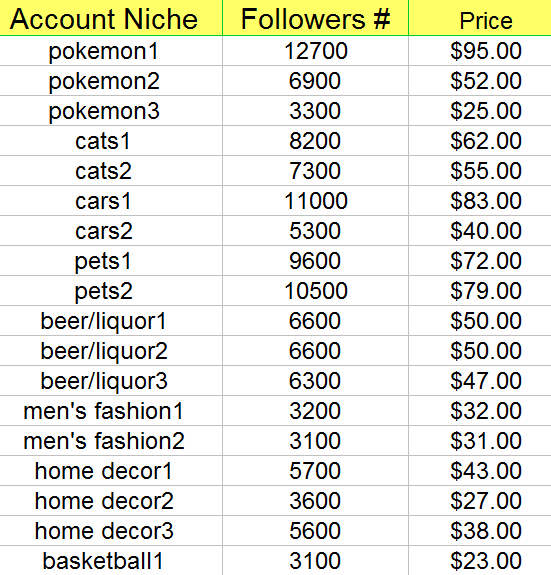Select the Followers # header cell
Image resolution: width=551 pixels, height=575 pixels.
coord(315,18)
